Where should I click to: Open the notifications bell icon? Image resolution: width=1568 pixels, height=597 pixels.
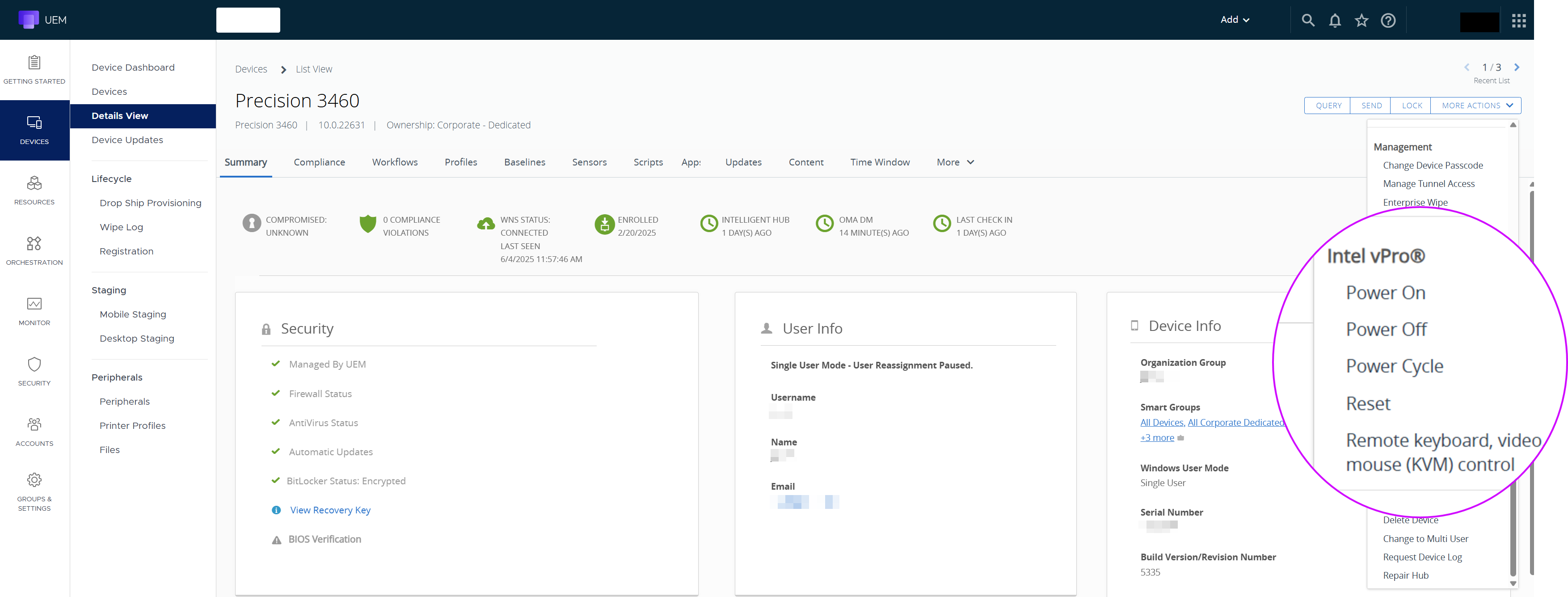tap(1334, 20)
